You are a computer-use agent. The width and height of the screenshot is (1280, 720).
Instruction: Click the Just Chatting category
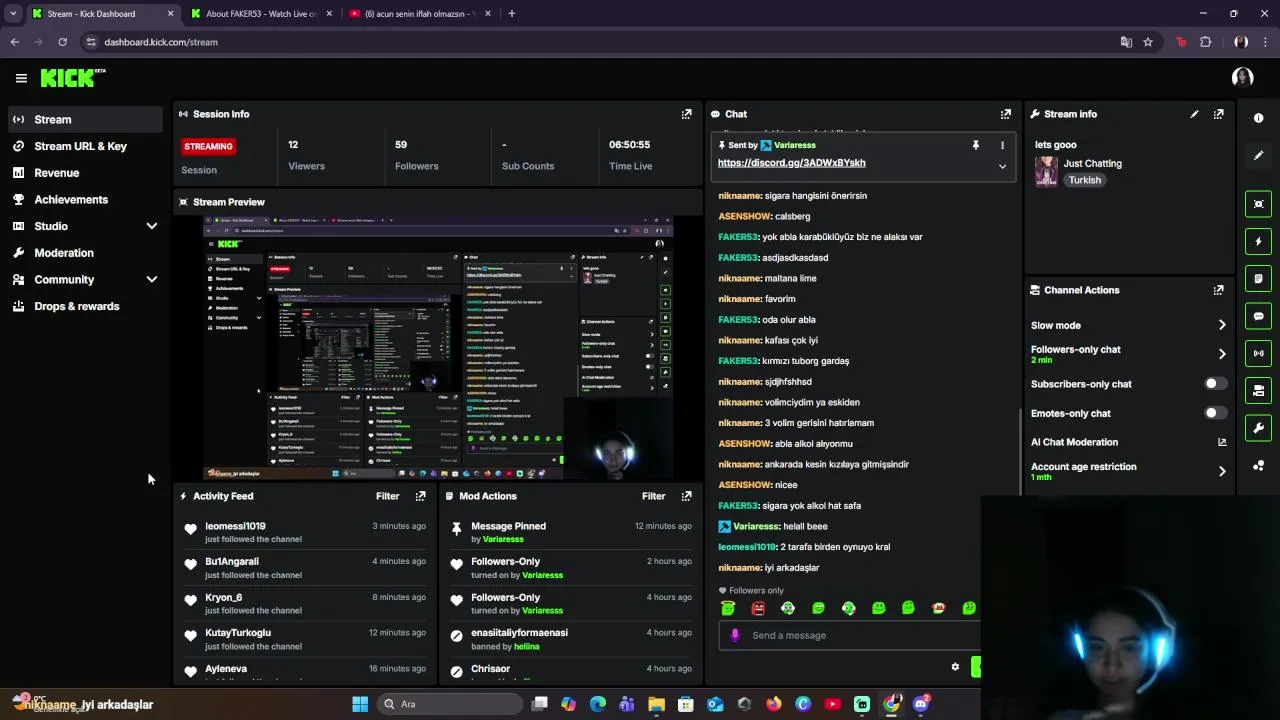(x=1092, y=163)
